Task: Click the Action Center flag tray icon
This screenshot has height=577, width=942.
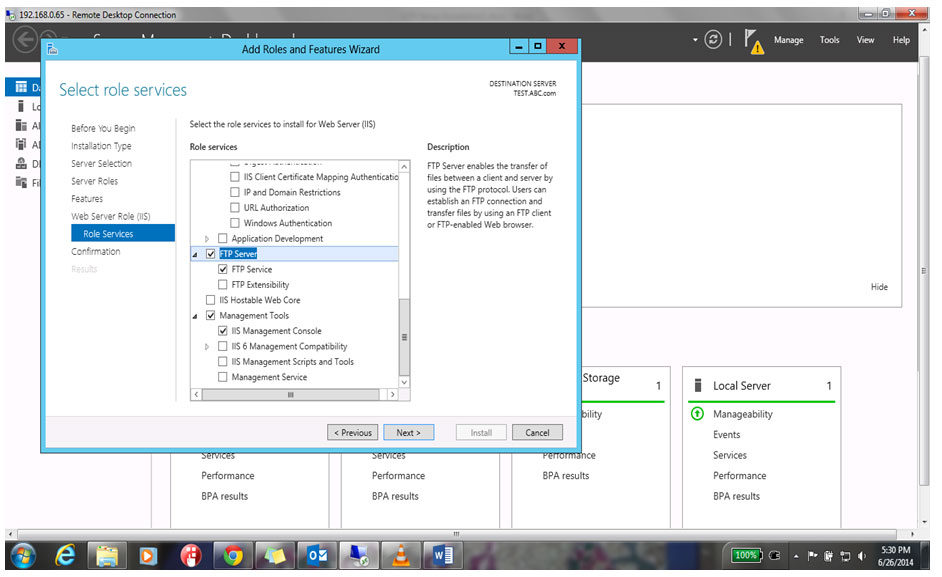Action: click(812, 556)
